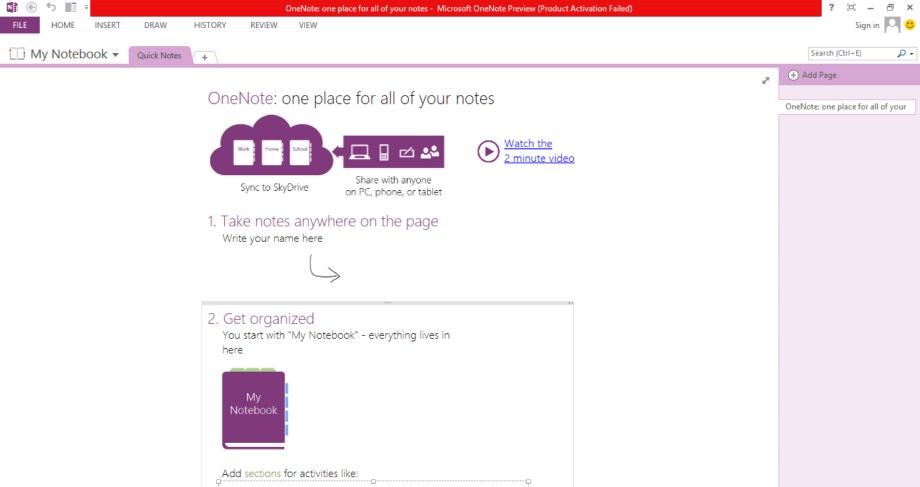Expand the My Notebook dropdown

click(x=116, y=55)
